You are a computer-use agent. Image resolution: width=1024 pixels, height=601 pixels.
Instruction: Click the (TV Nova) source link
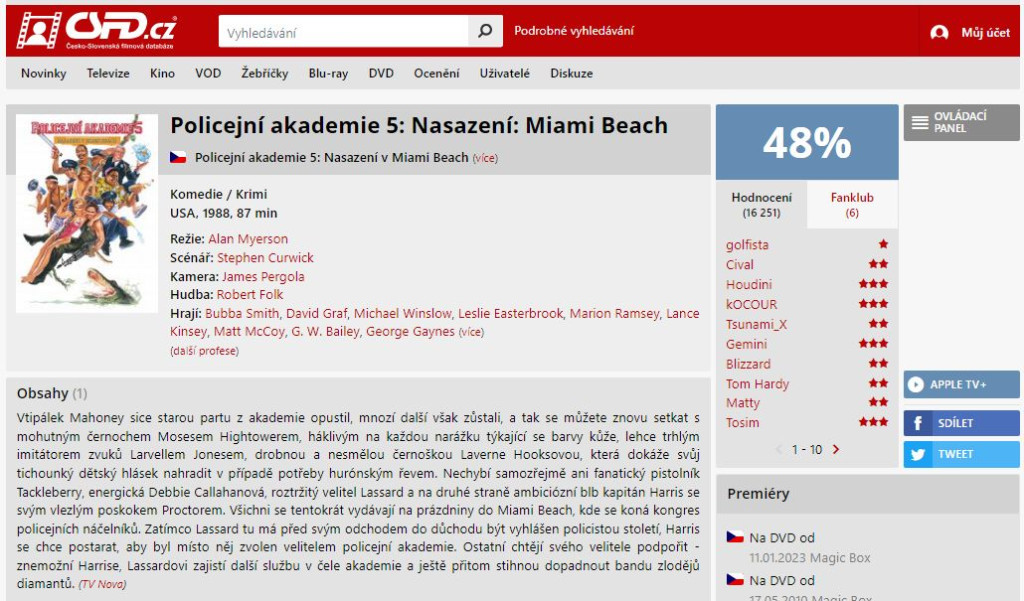(x=103, y=584)
